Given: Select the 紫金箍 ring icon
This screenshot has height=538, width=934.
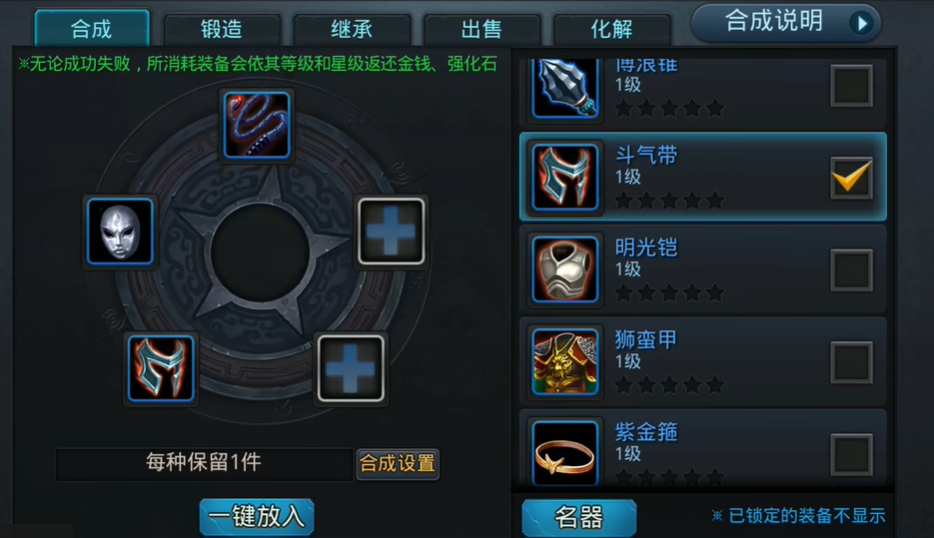Looking at the screenshot, I should (565, 453).
